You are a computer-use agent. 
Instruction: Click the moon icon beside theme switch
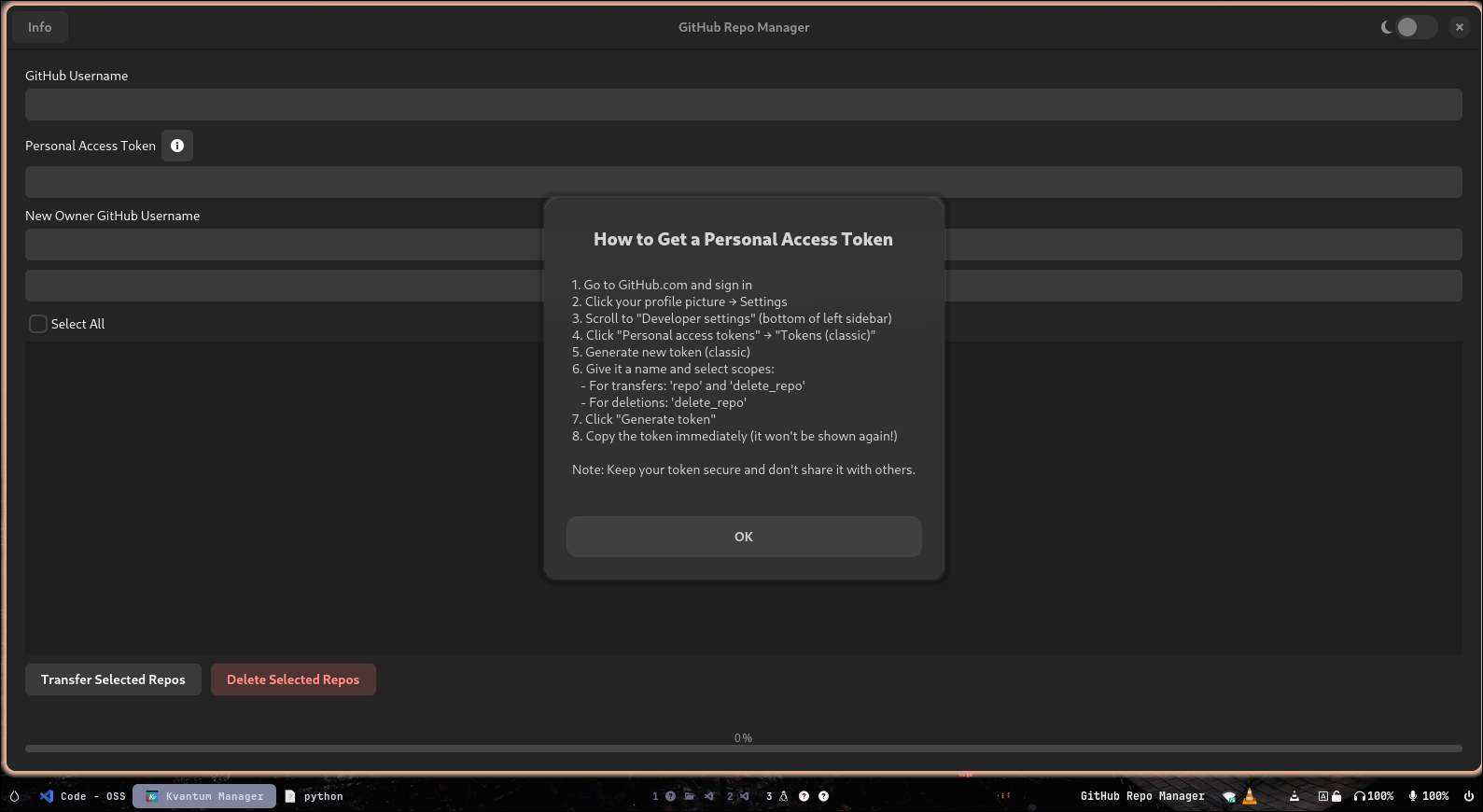(x=1387, y=27)
